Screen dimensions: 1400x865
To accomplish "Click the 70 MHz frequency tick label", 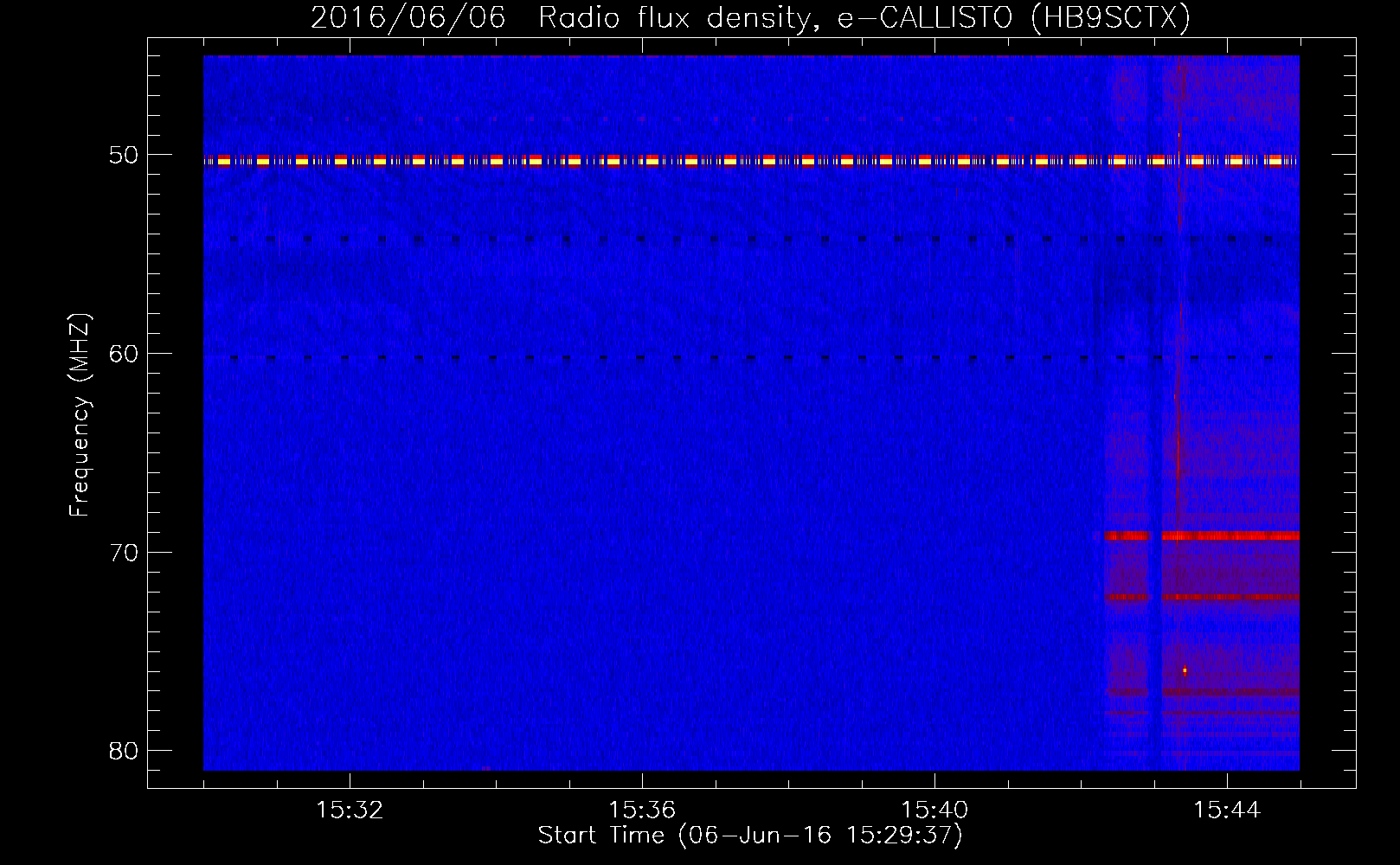I will (124, 552).
